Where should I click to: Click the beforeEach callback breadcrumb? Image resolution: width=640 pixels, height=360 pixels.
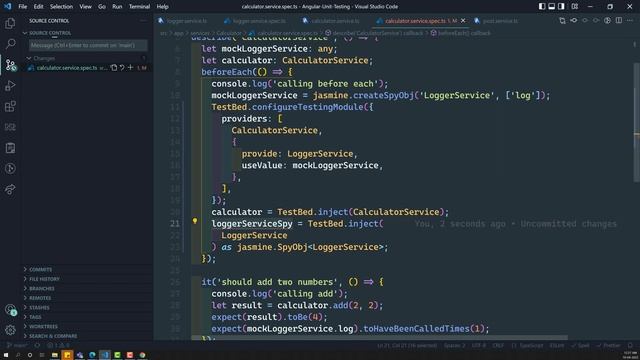pos(460,33)
